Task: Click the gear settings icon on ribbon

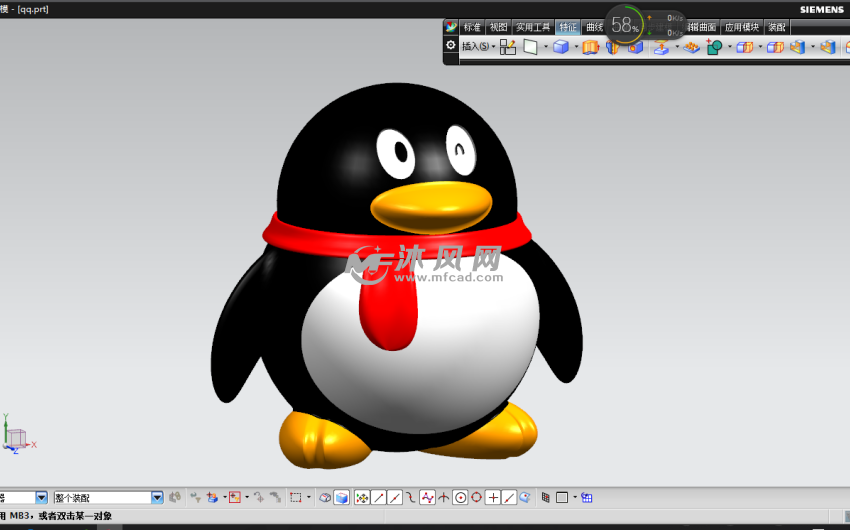Action: [451, 46]
